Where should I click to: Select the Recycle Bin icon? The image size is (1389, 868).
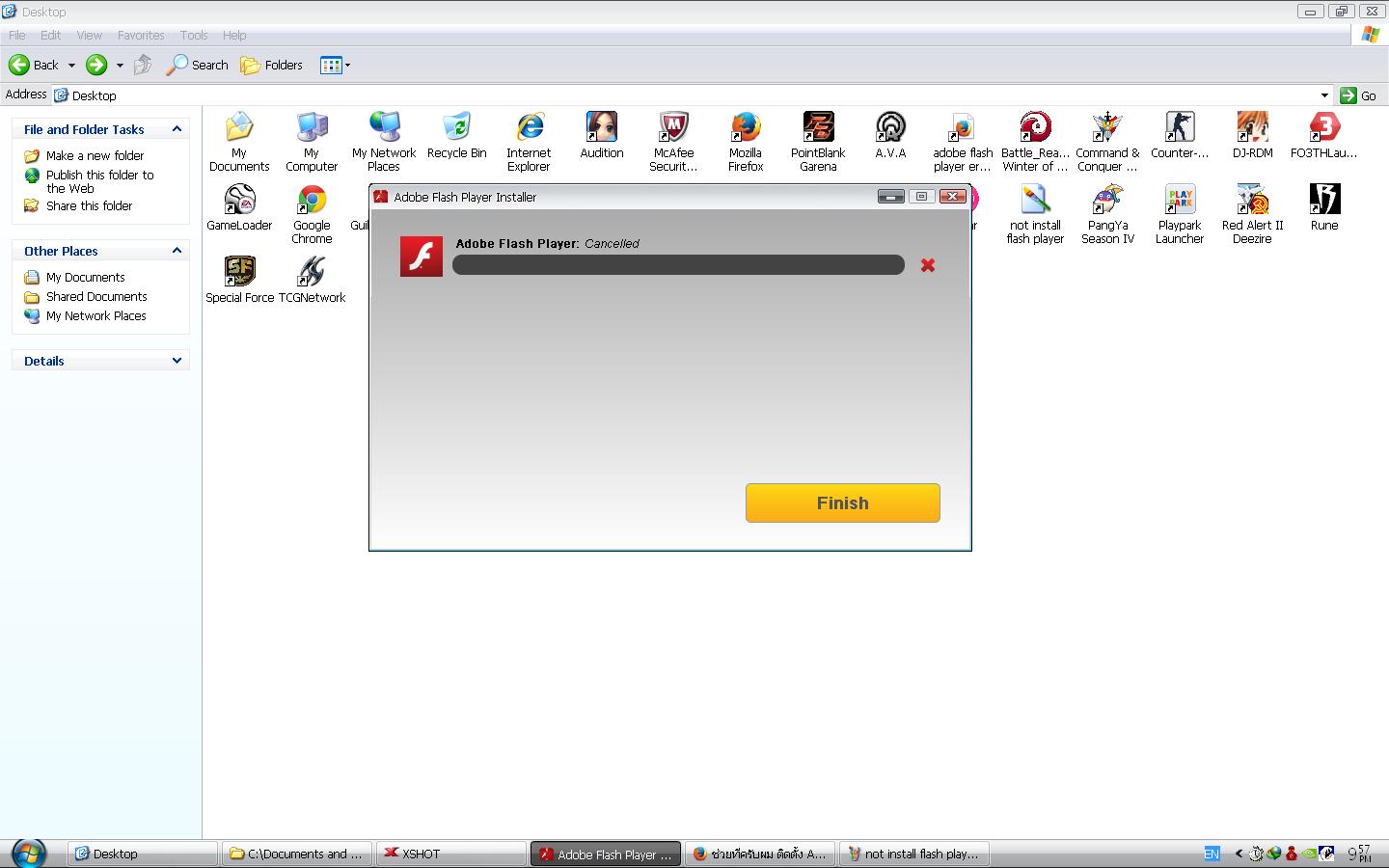click(456, 136)
